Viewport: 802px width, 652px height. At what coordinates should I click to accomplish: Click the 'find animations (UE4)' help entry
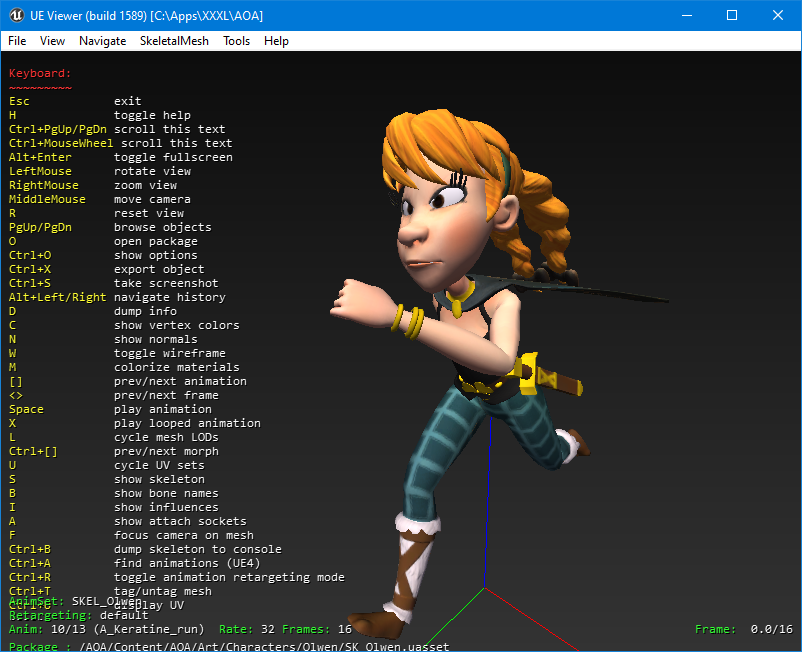coord(187,563)
